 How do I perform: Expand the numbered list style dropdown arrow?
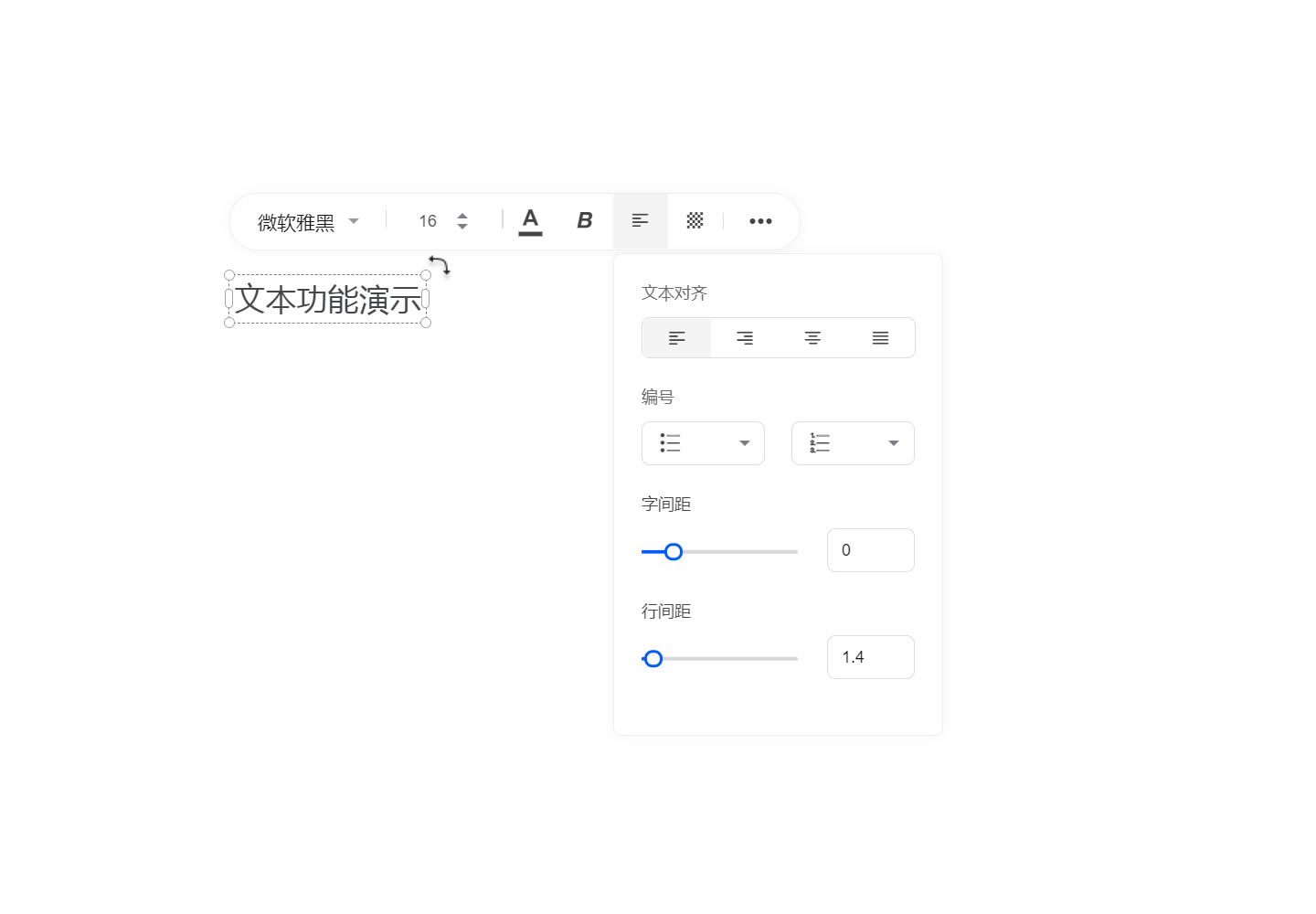[x=894, y=443]
